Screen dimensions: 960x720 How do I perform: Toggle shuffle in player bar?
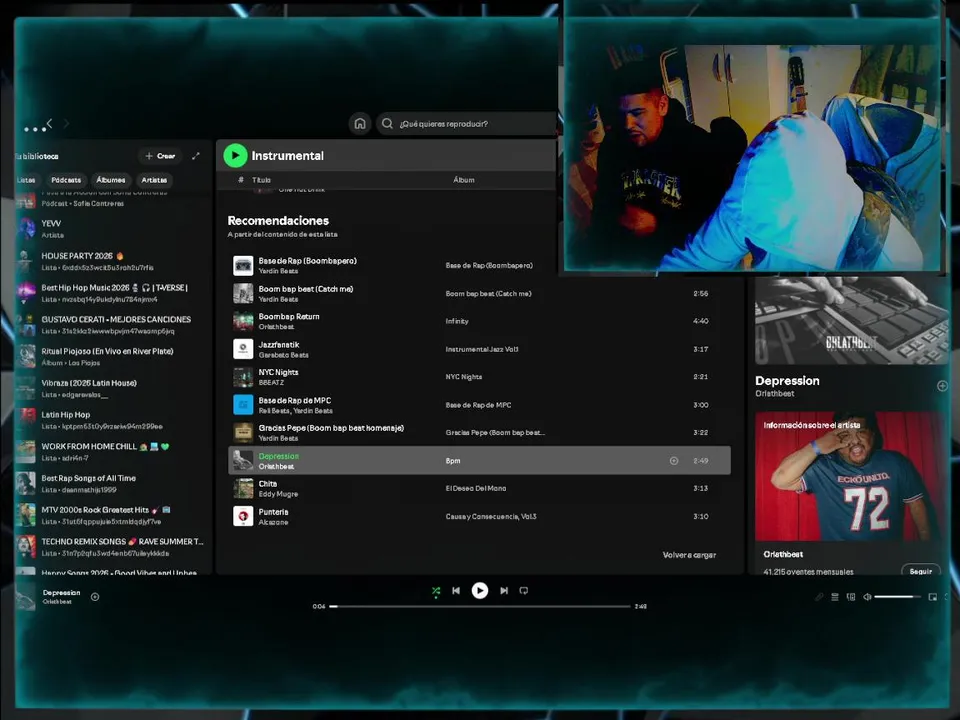[x=436, y=591]
